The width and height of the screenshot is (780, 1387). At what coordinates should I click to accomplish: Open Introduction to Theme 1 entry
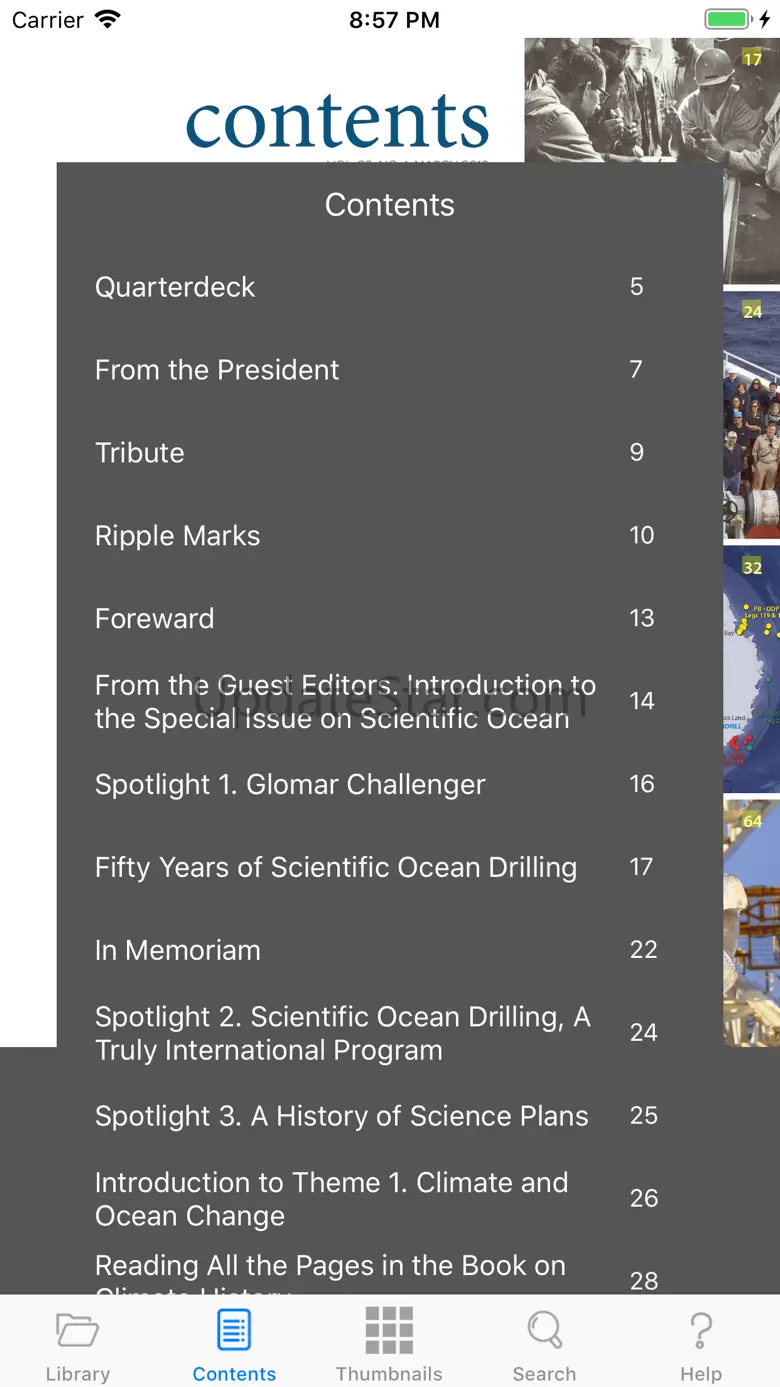(x=332, y=1199)
